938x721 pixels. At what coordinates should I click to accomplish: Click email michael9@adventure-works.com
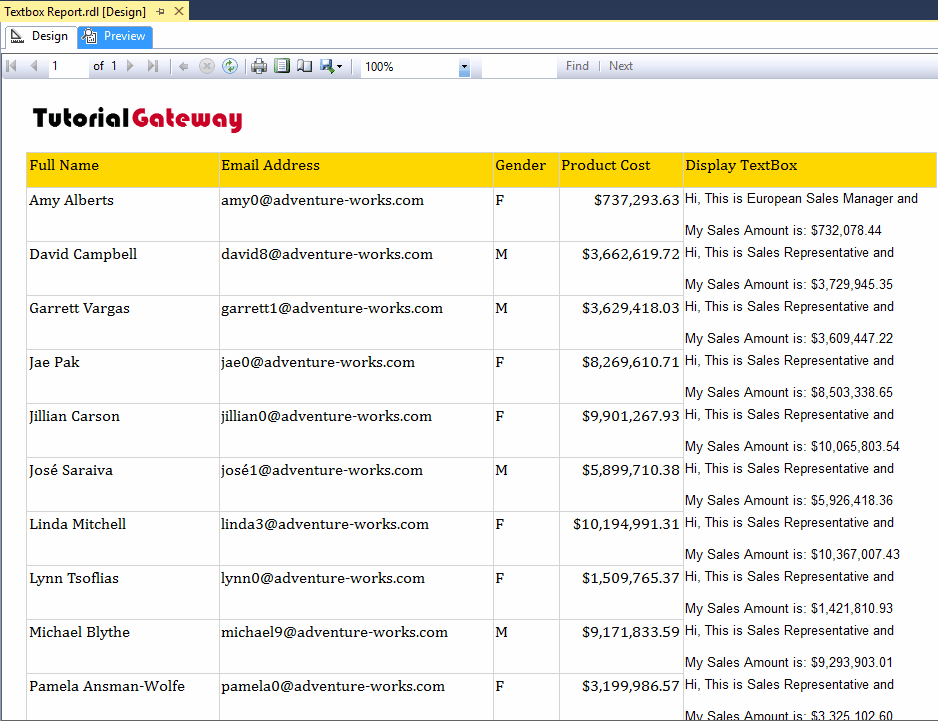click(x=334, y=632)
